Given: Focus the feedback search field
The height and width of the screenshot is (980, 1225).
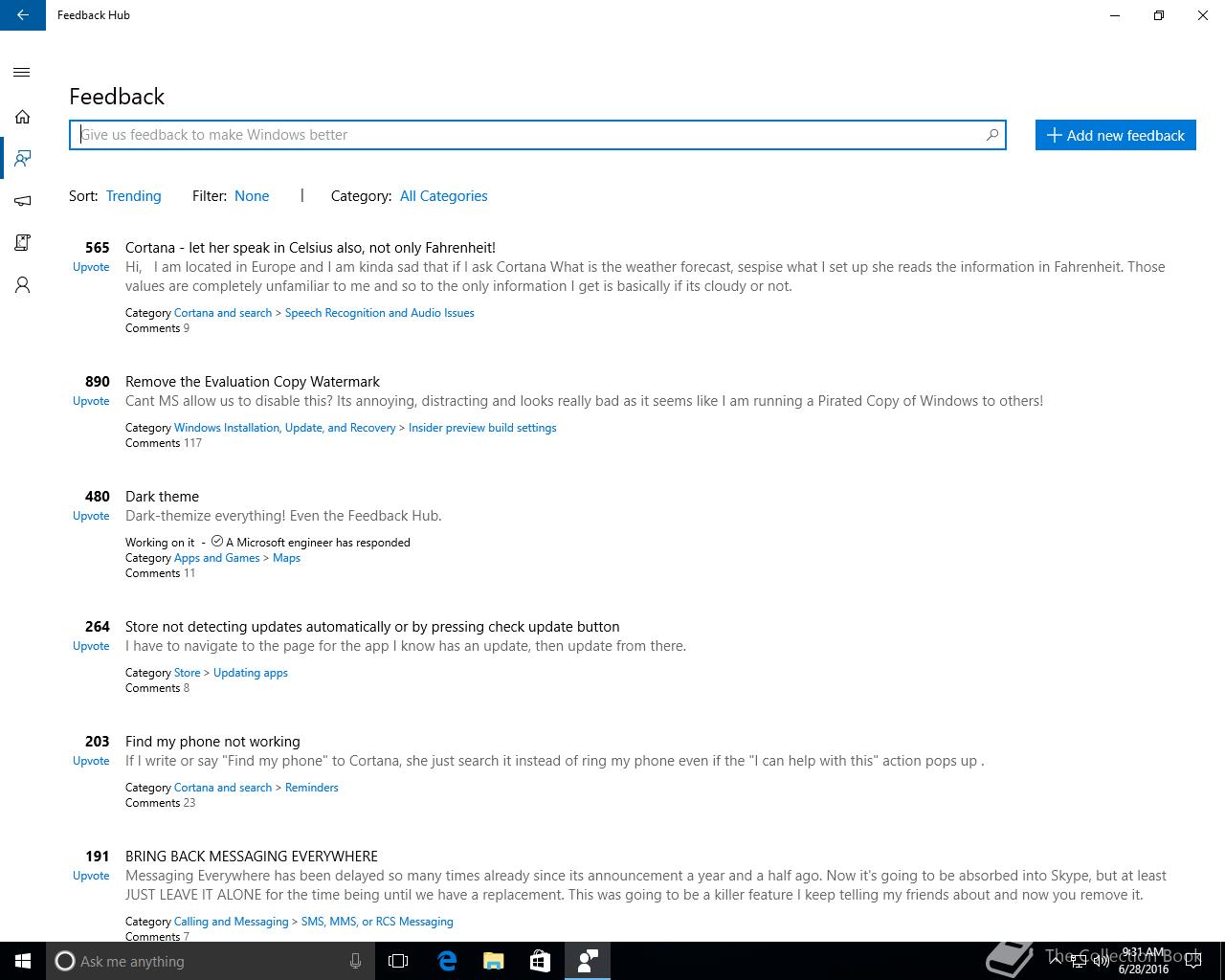Looking at the screenshot, I should click(538, 135).
